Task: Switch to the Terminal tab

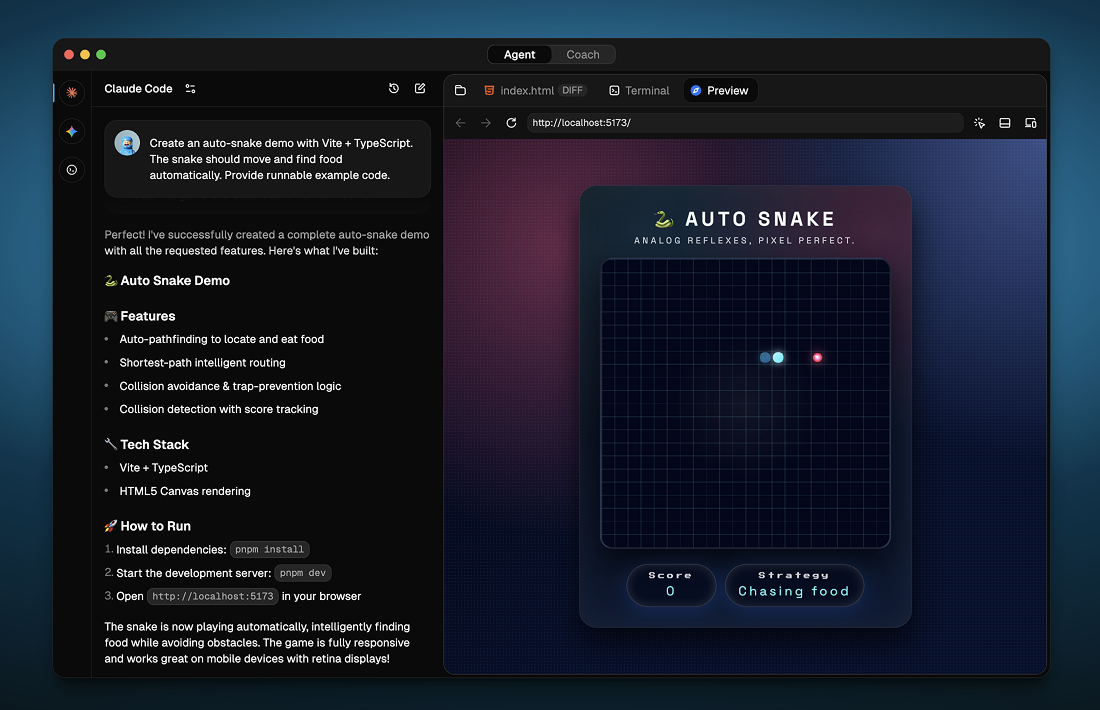Action: 638,90
